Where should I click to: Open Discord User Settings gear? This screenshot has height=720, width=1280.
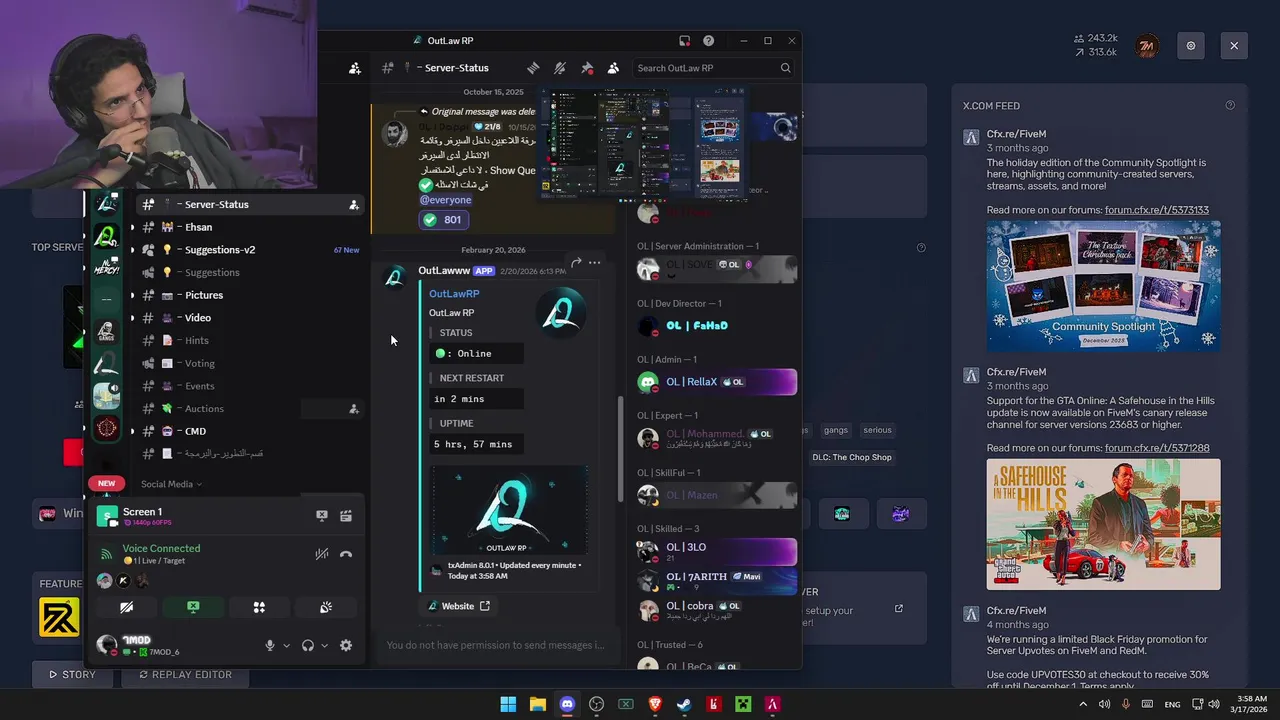346,646
